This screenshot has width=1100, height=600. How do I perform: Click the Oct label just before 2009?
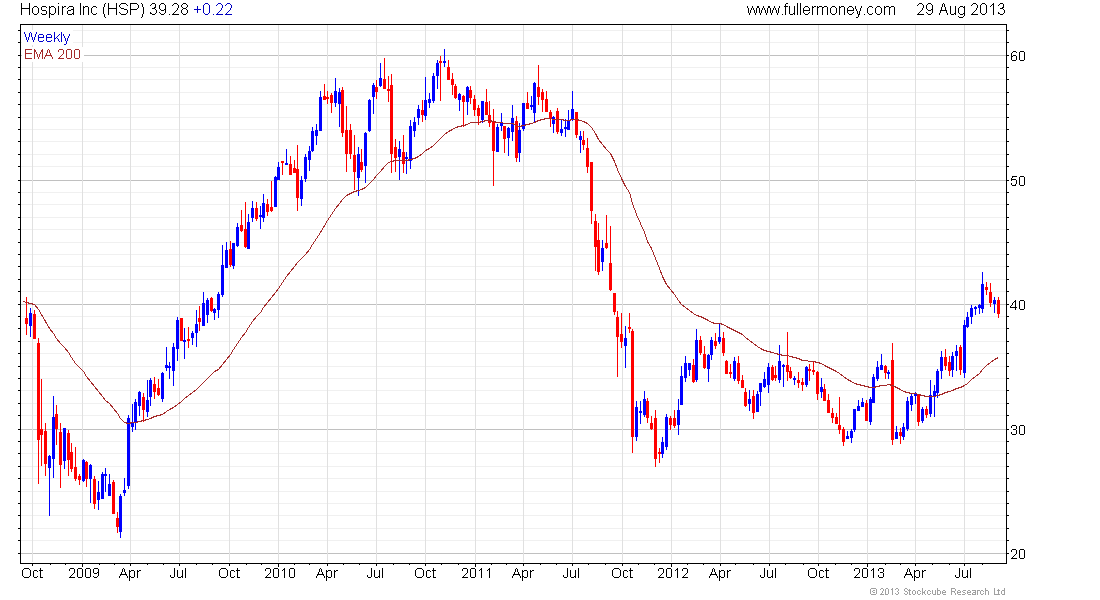(x=32, y=573)
